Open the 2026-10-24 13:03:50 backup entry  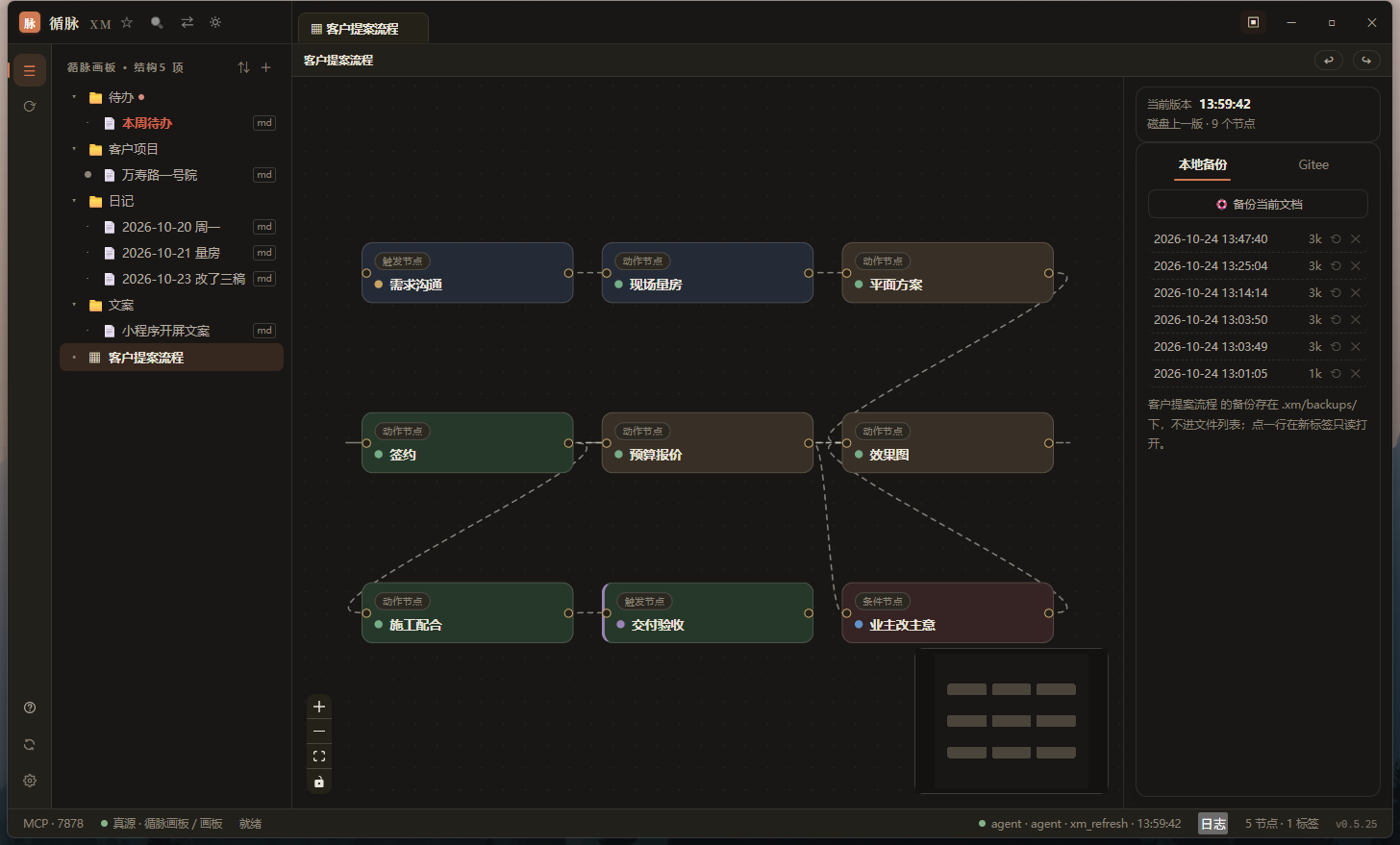(1258, 320)
